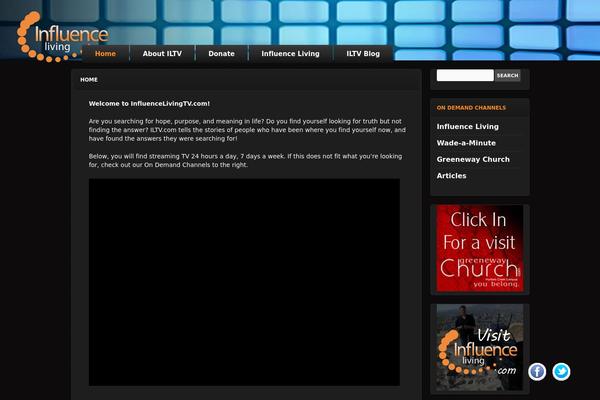Click the HOME breadcrumb heading

pos(89,80)
